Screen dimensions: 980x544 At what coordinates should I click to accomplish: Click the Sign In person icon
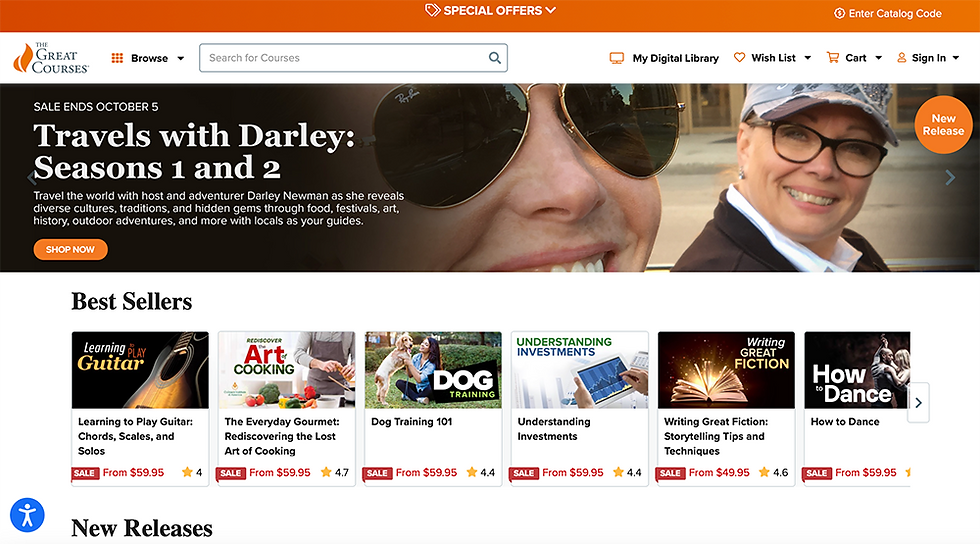pos(901,58)
